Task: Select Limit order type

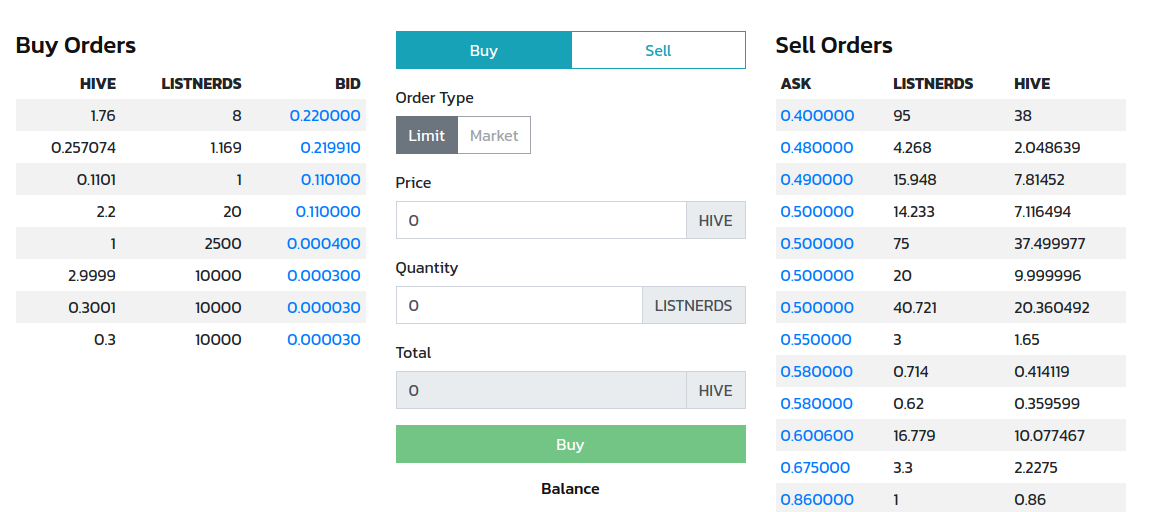Action: 426,136
